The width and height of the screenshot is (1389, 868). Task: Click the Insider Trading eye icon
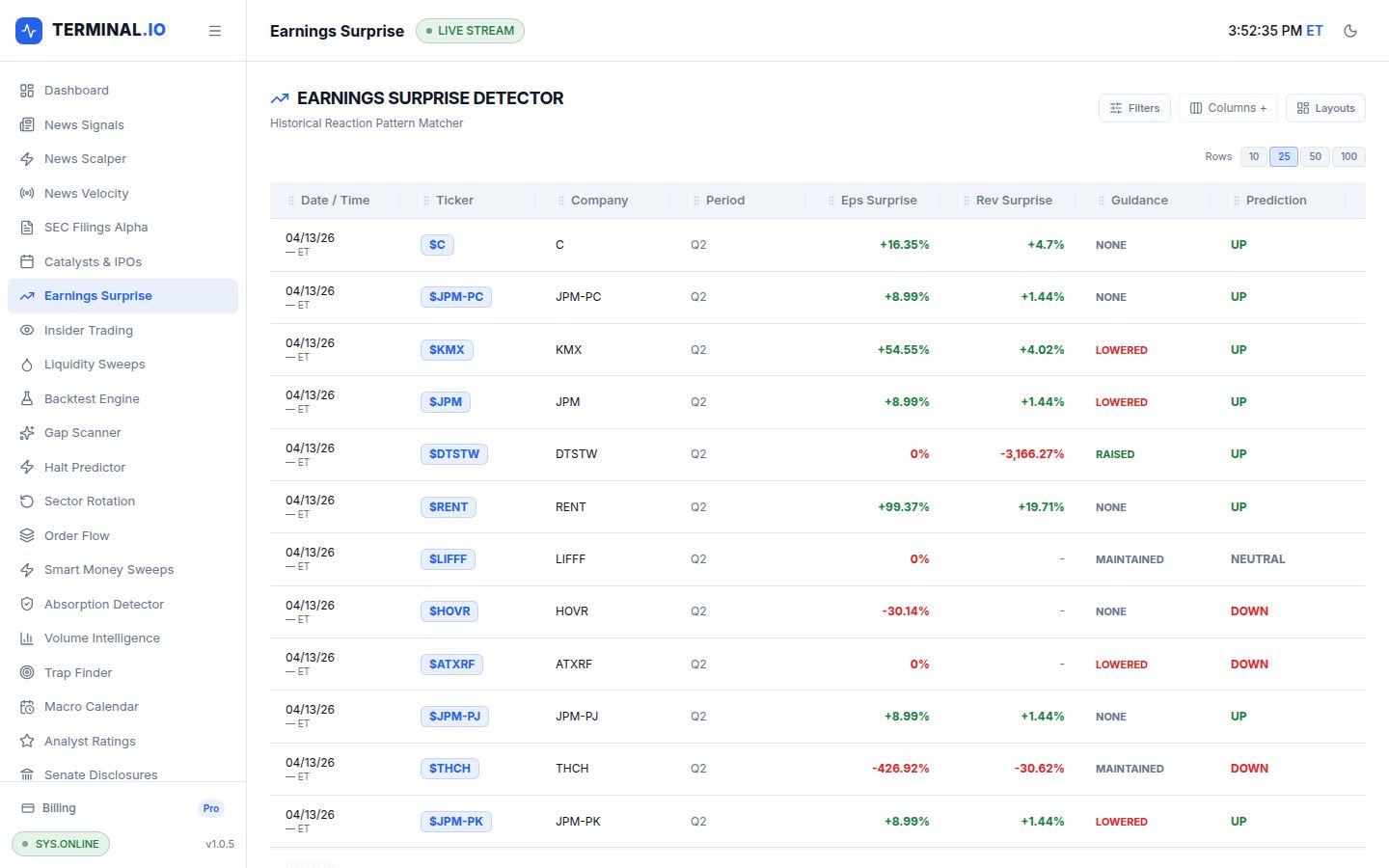click(27, 331)
